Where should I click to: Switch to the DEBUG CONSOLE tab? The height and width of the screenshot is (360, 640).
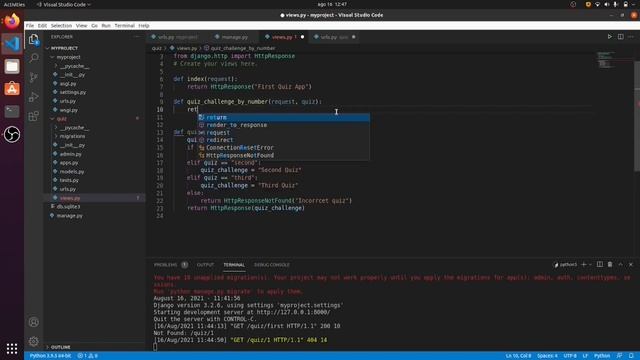[x=271, y=265]
